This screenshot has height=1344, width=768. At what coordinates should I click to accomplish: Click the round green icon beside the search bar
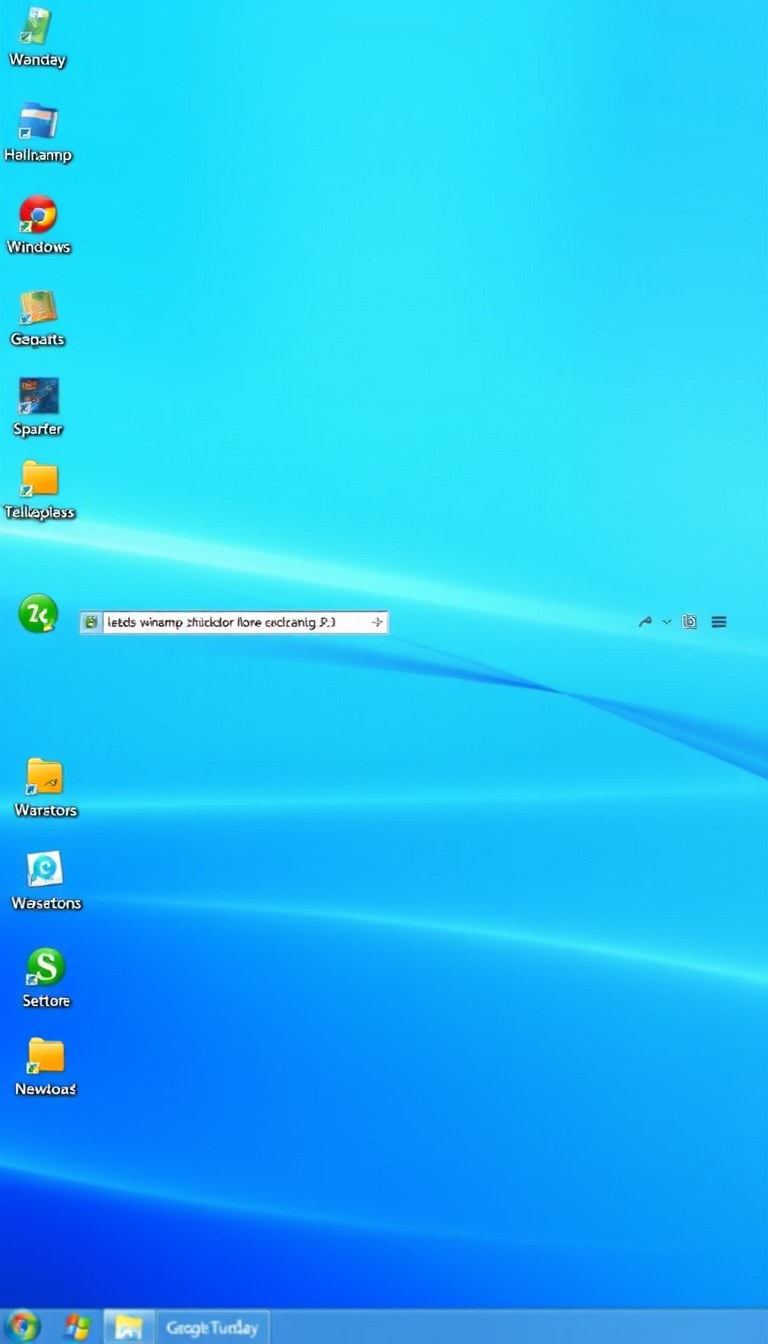click(38, 614)
